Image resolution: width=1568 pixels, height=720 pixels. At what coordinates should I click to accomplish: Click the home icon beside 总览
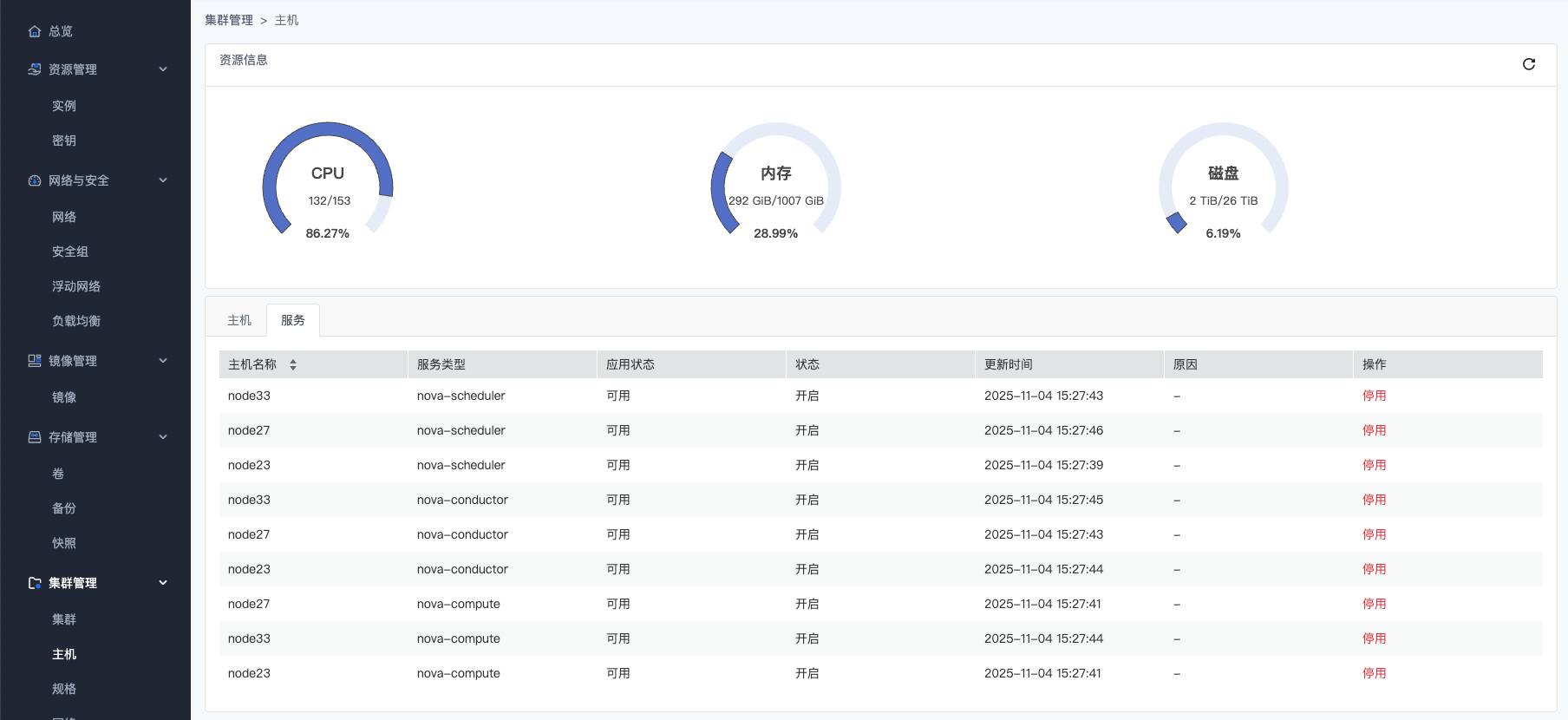coord(35,31)
